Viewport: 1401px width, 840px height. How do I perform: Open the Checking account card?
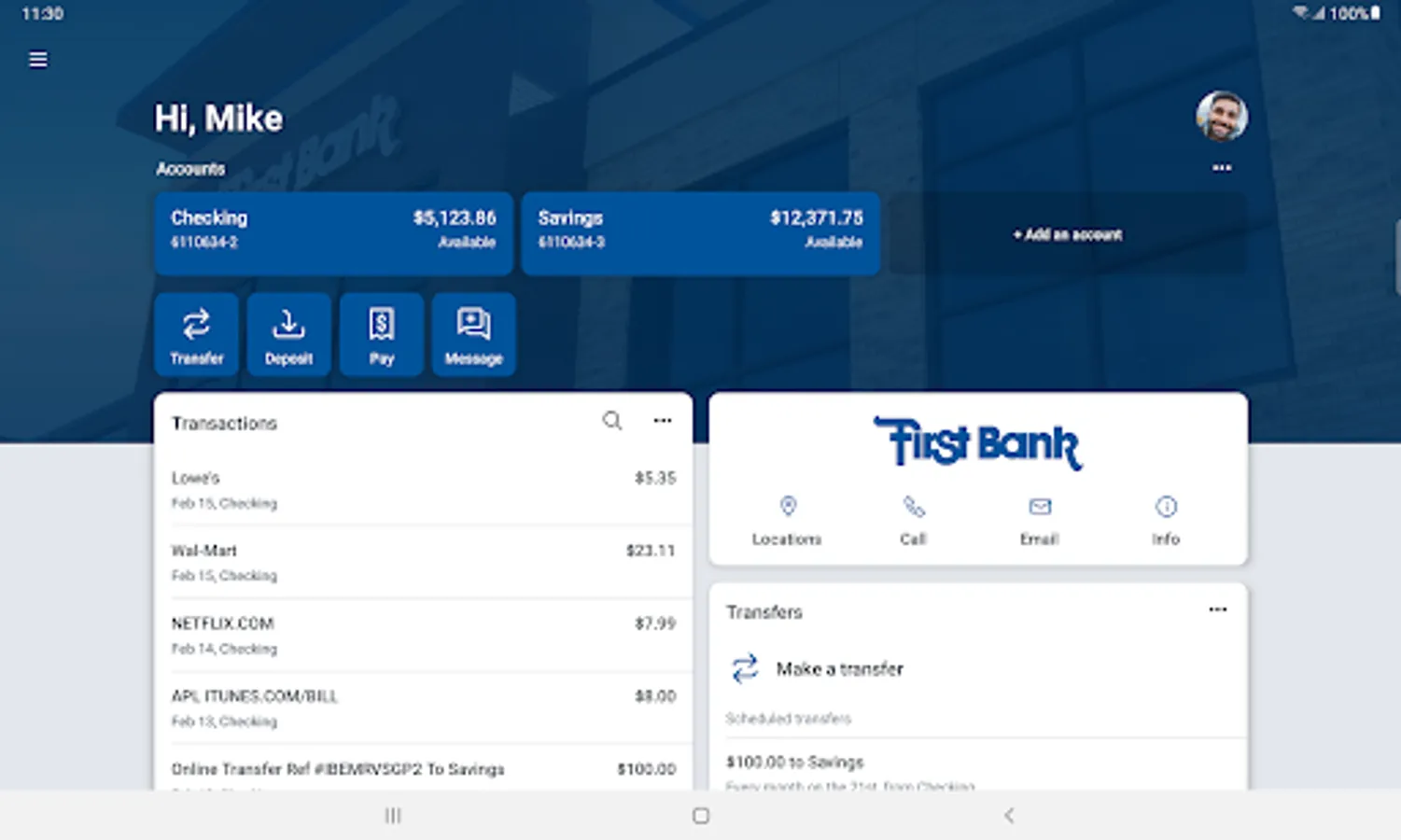point(334,233)
